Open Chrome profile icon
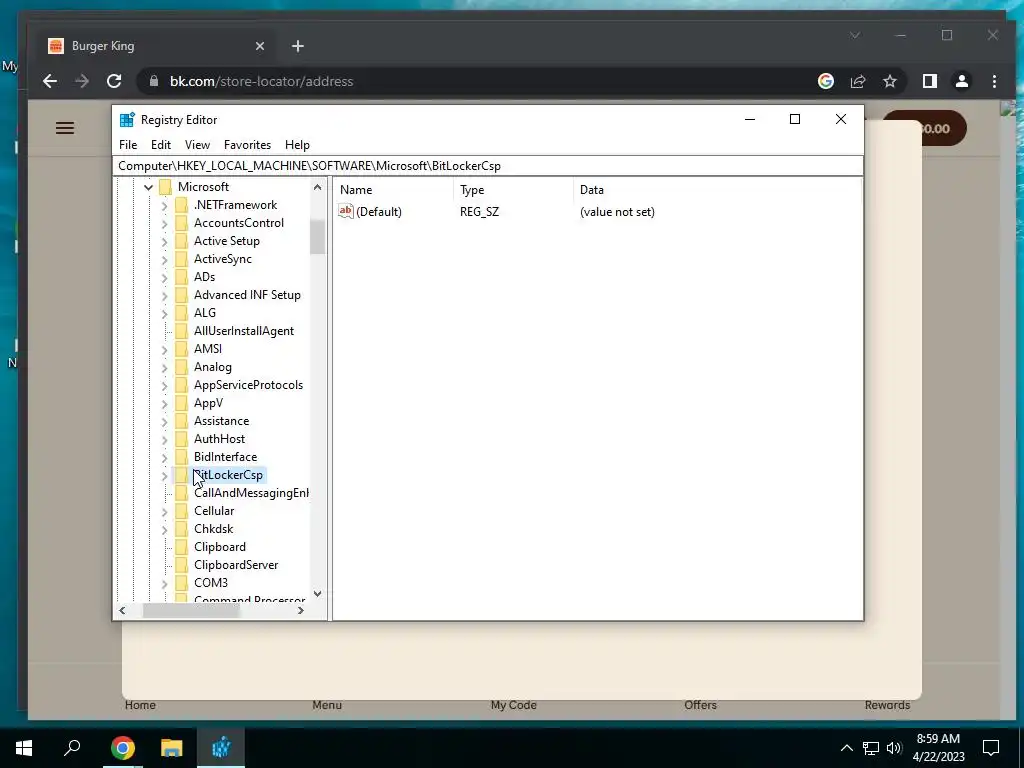The image size is (1024, 768). point(962,81)
